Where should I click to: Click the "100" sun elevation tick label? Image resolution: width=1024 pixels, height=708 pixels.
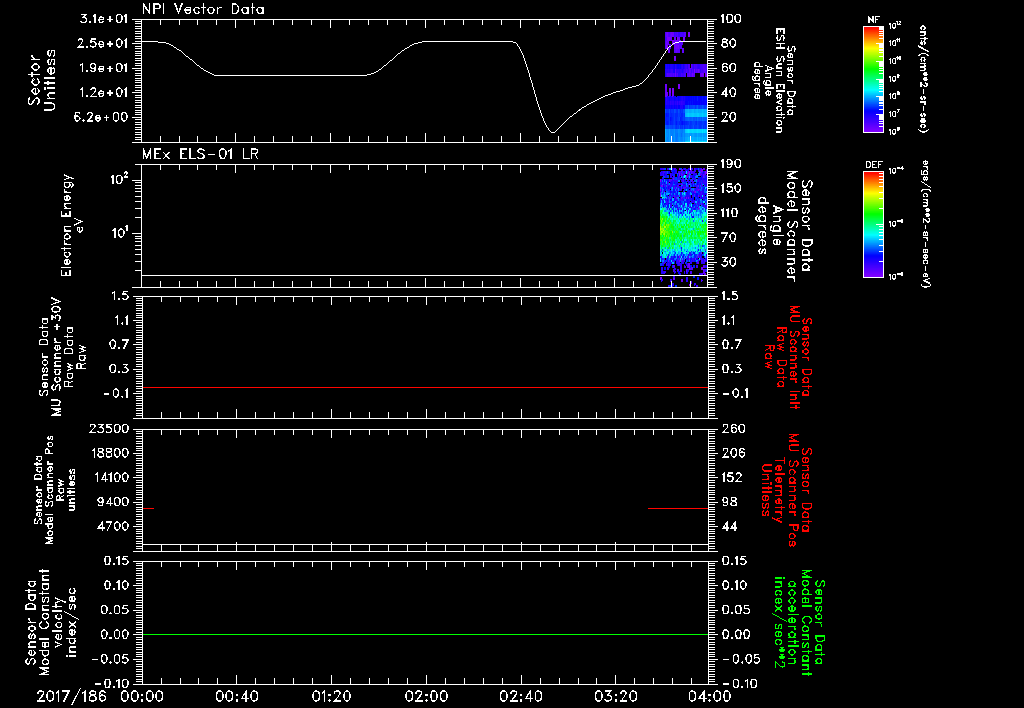pyautogui.click(x=731, y=19)
